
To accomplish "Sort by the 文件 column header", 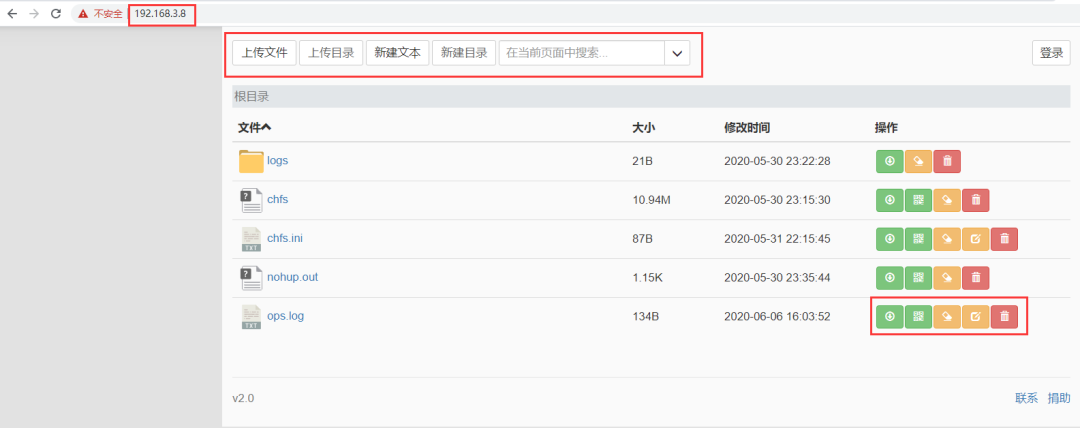I will point(254,128).
